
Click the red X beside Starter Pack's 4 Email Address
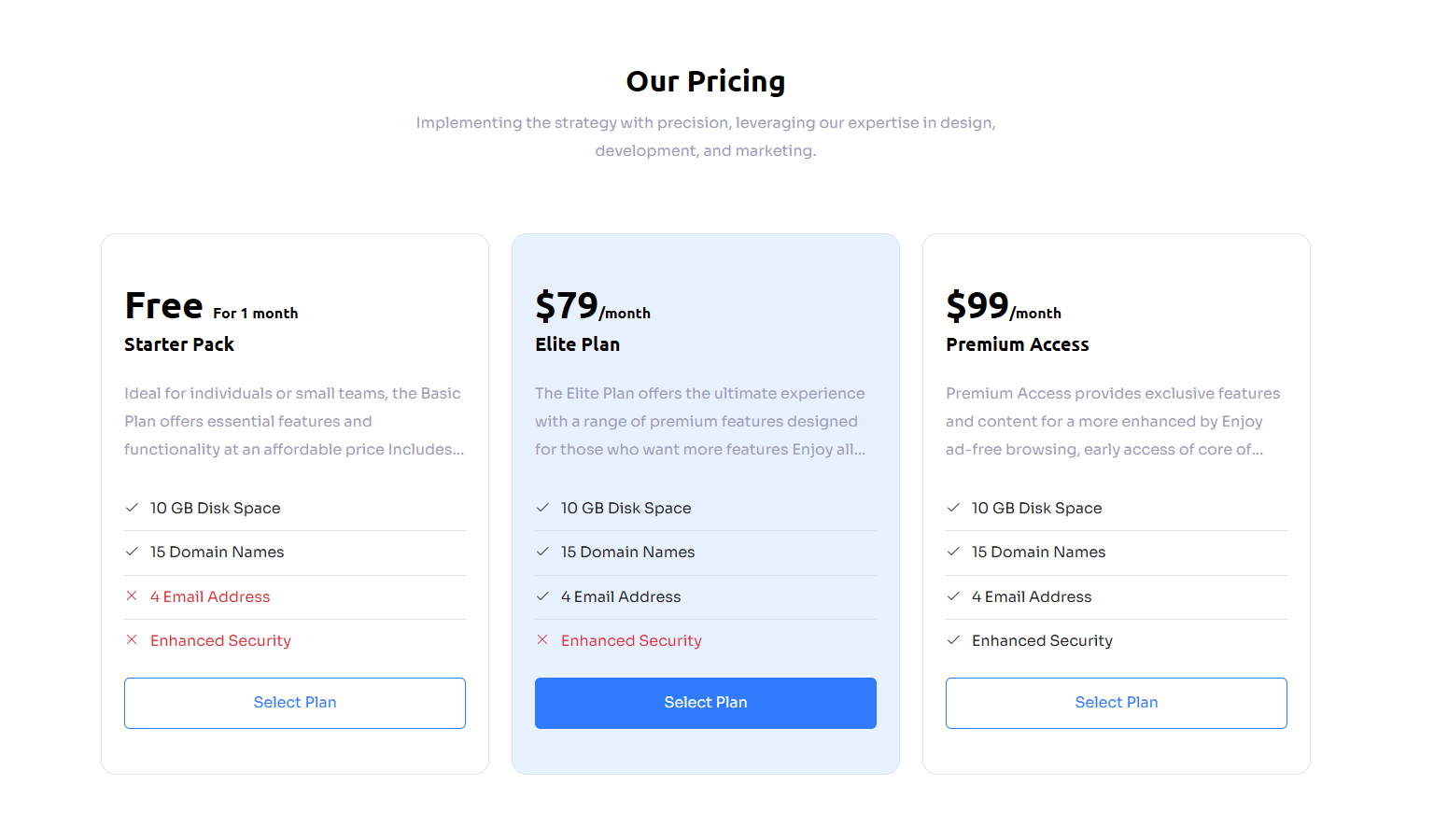(x=132, y=596)
